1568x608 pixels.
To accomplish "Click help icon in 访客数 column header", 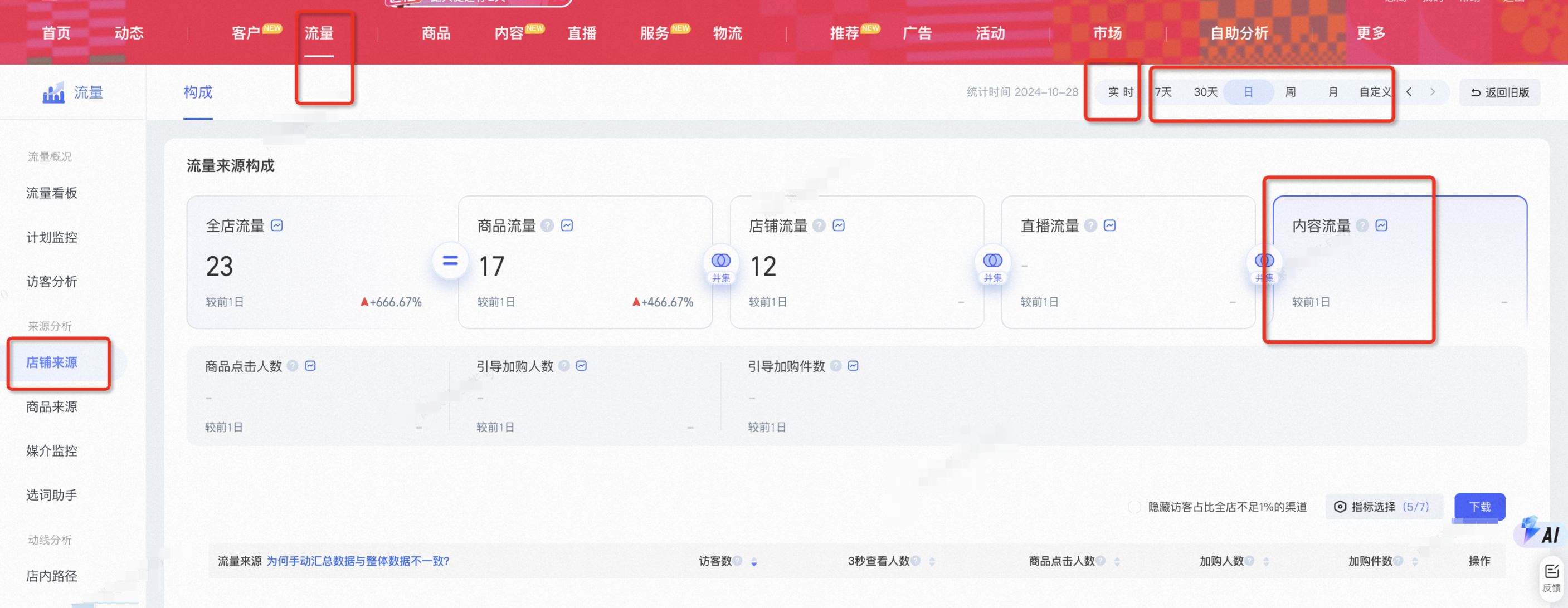I will click(738, 561).
